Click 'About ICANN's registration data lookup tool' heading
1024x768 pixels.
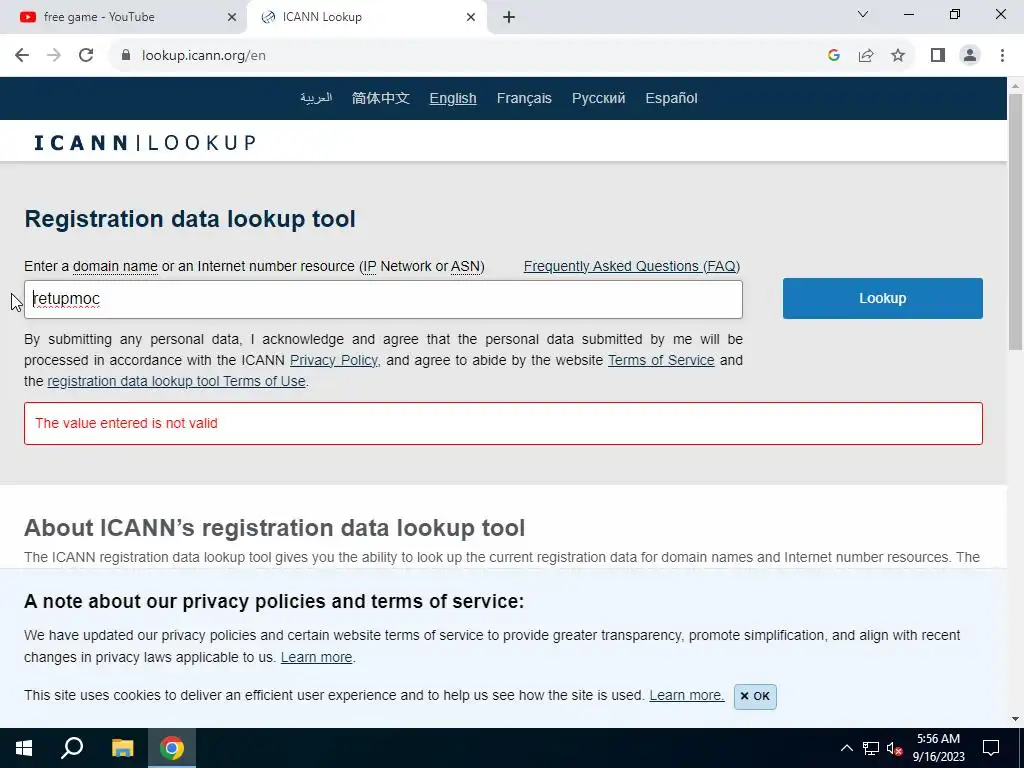274,528
